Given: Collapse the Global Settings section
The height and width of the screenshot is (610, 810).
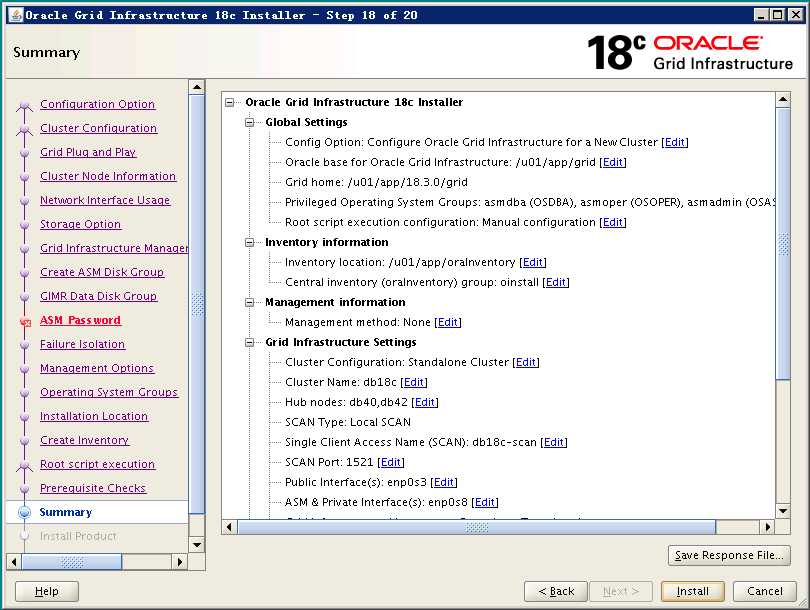Looking at the screenshot, I should pos(250,122).
